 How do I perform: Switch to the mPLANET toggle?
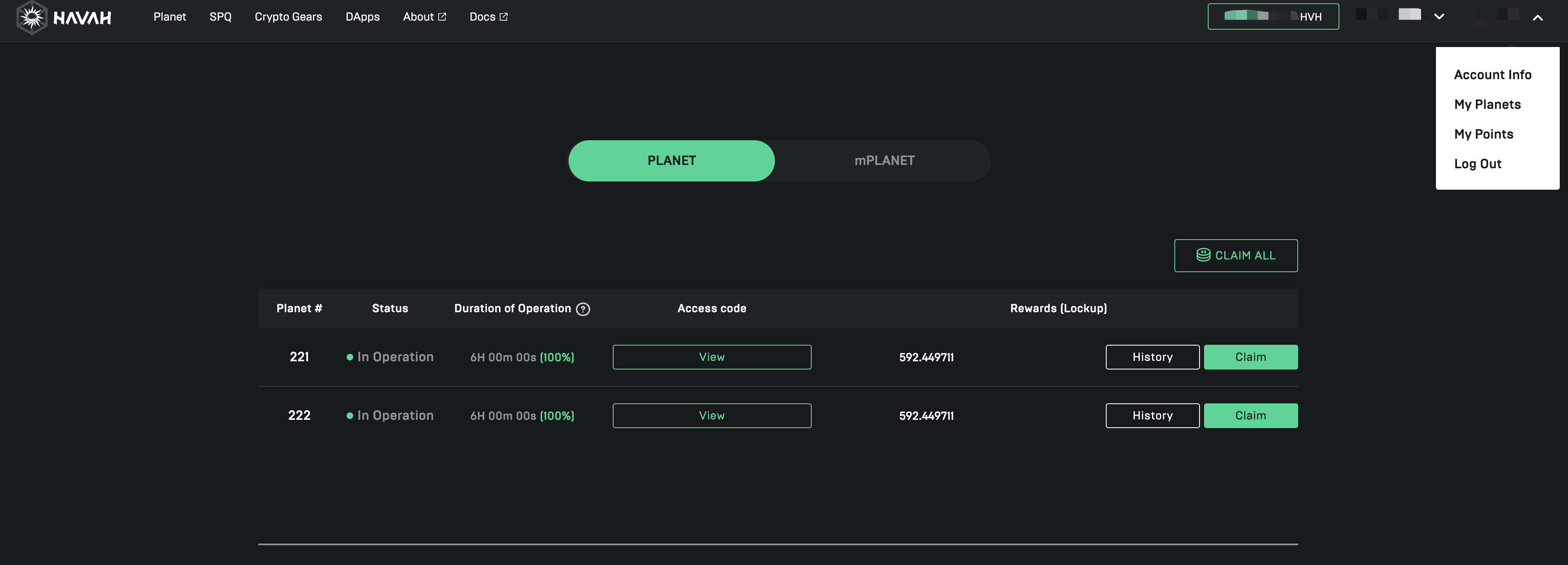884,160
